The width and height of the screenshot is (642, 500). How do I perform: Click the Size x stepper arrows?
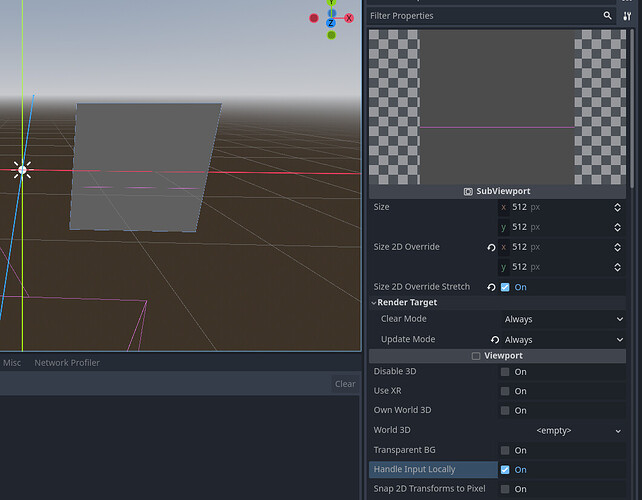(x=618, y=207)
